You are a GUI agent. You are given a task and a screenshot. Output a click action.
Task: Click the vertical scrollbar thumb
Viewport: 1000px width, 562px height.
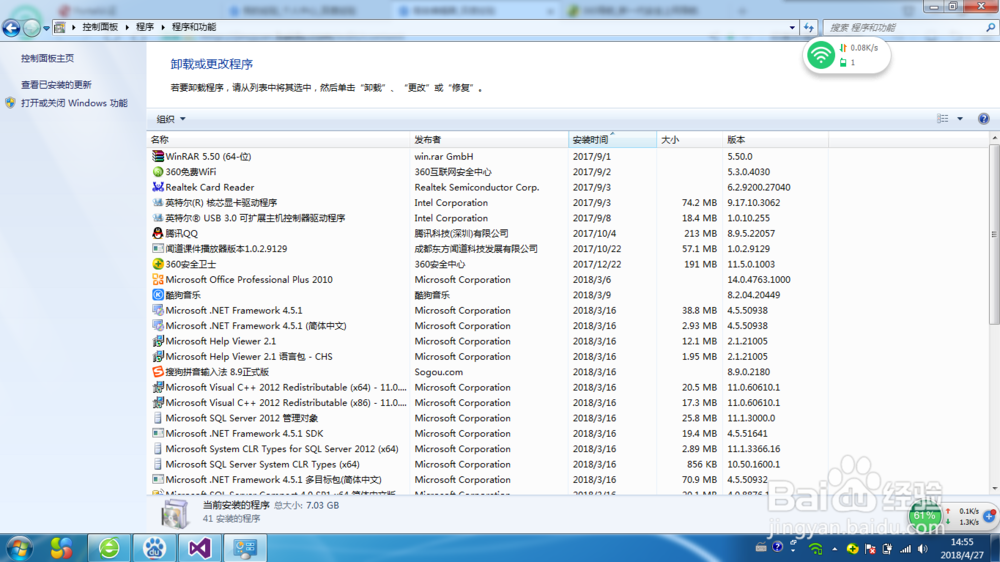994,233
